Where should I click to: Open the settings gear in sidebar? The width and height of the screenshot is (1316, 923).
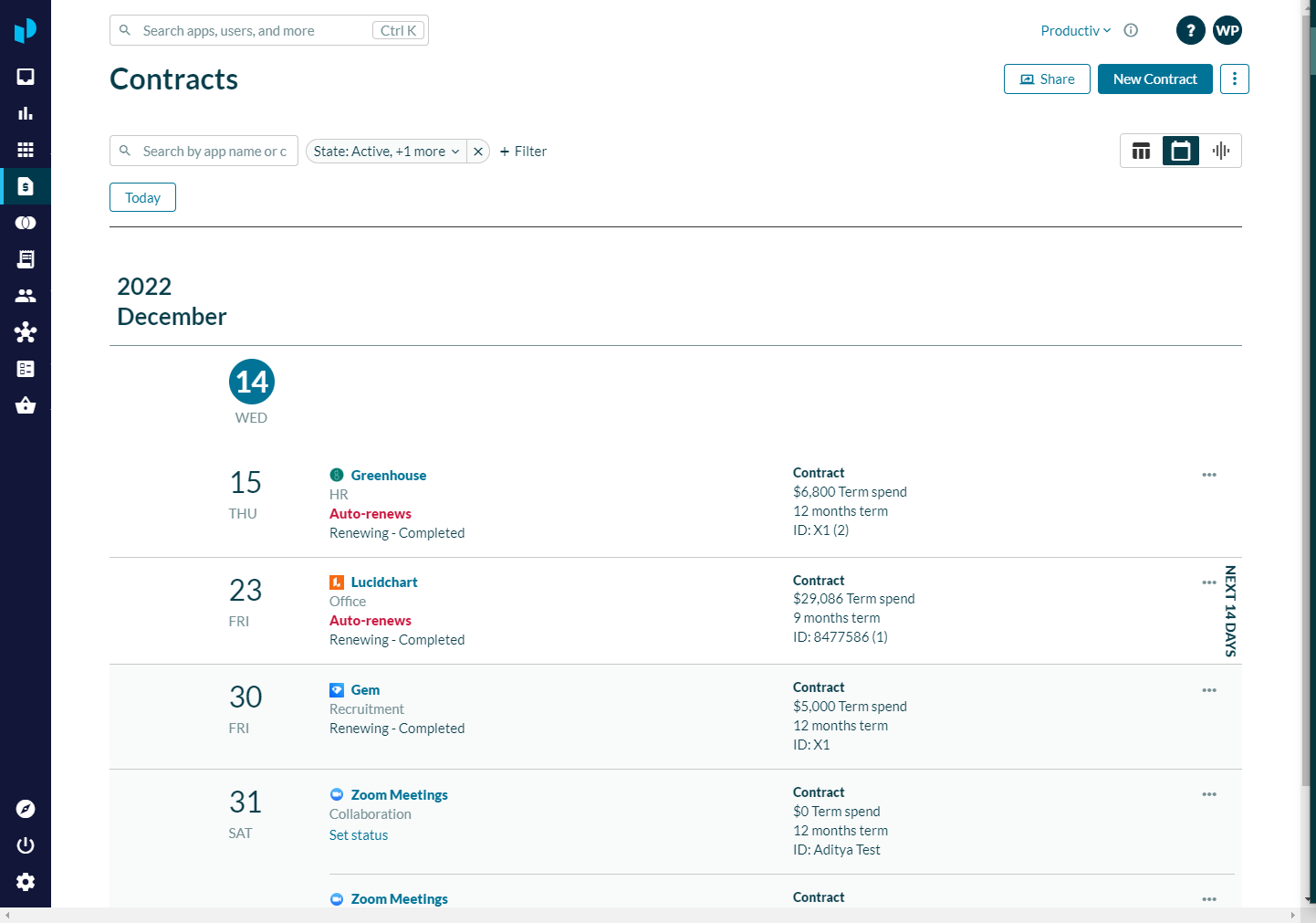click(x=26, y=882)
